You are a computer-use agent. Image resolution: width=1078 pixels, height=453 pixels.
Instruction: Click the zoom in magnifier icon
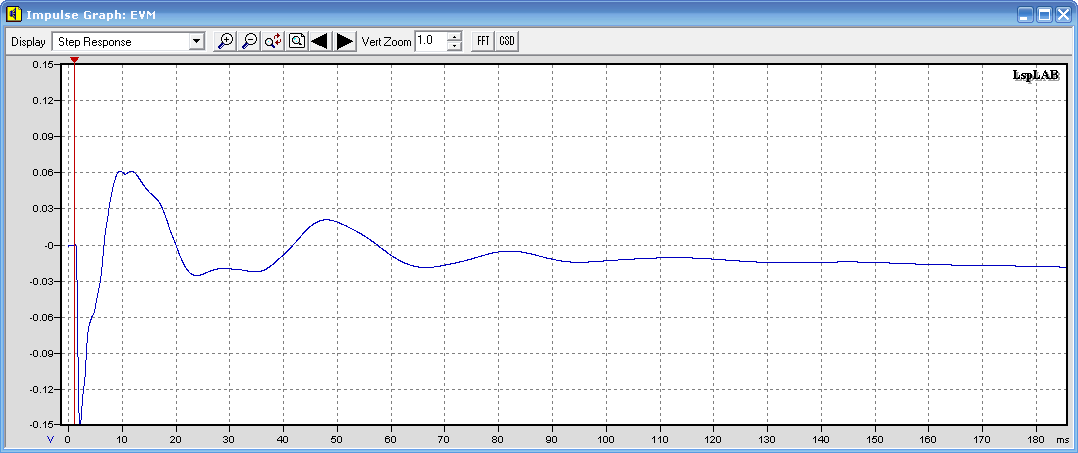pyautogui.click(x=225, y=41)
